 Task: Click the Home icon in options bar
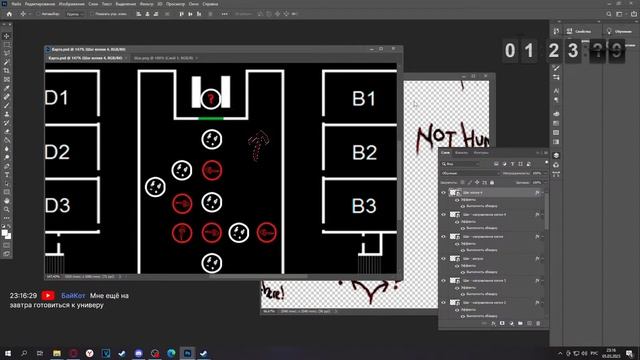pyautogui.click(x=9, y=14)
